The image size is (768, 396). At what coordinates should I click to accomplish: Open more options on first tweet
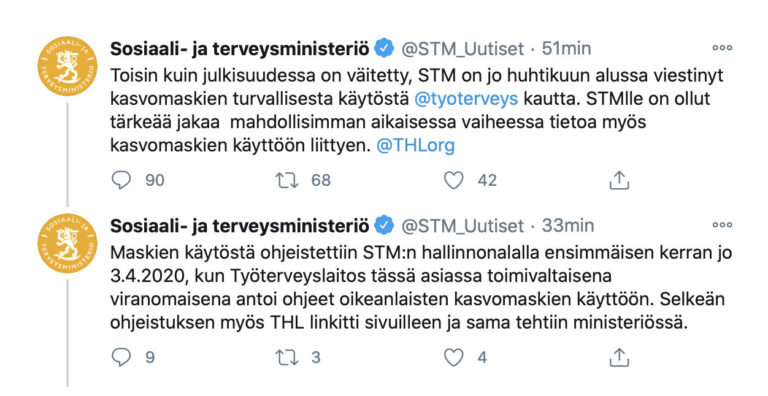(722, 48)
